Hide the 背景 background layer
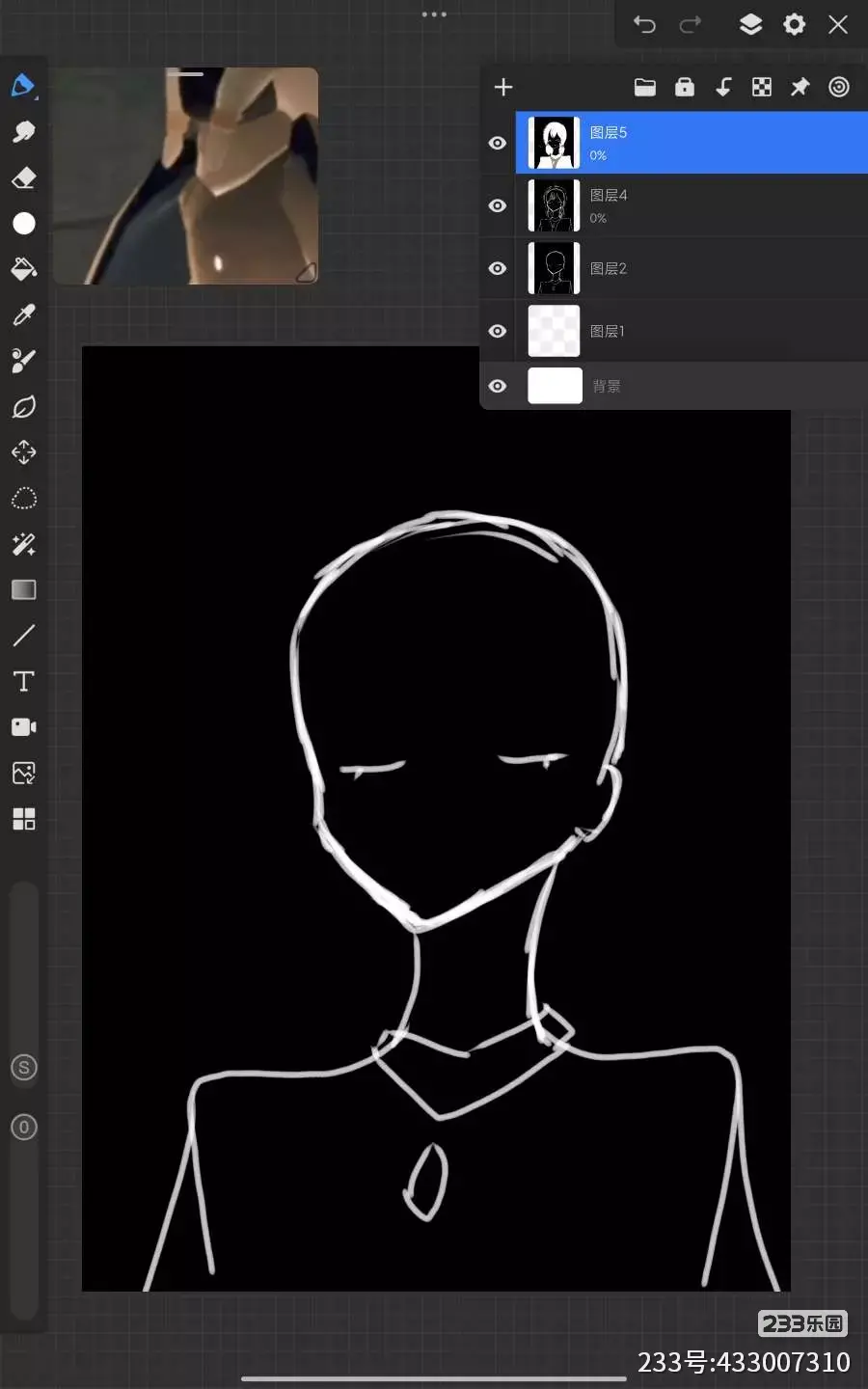The image size is (868, 1389). (498, 386)
